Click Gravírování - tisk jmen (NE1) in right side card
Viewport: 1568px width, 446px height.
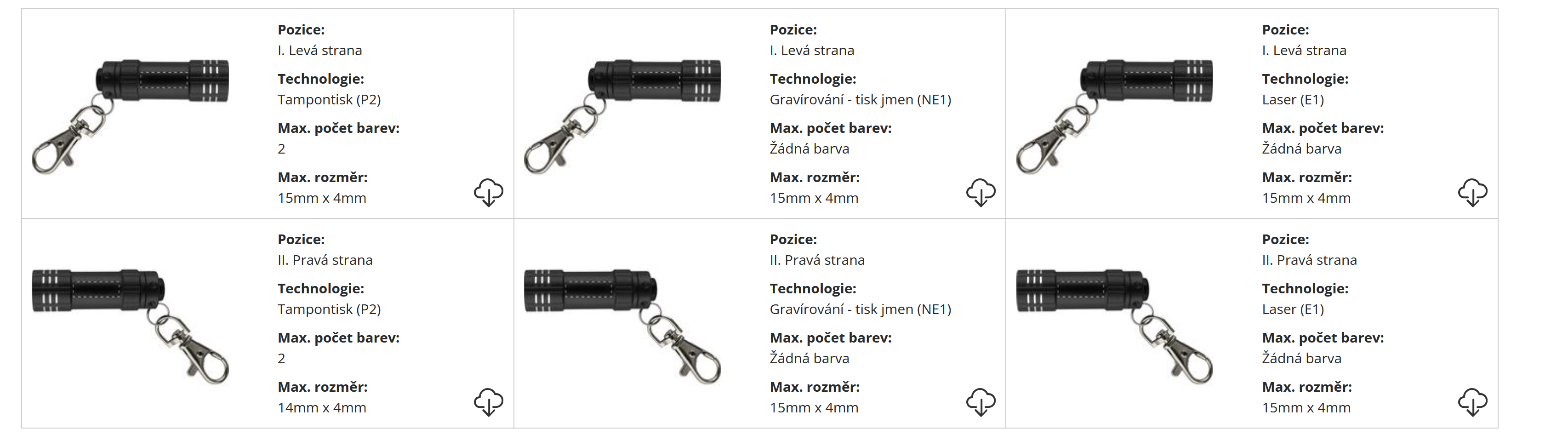[860, 309]
